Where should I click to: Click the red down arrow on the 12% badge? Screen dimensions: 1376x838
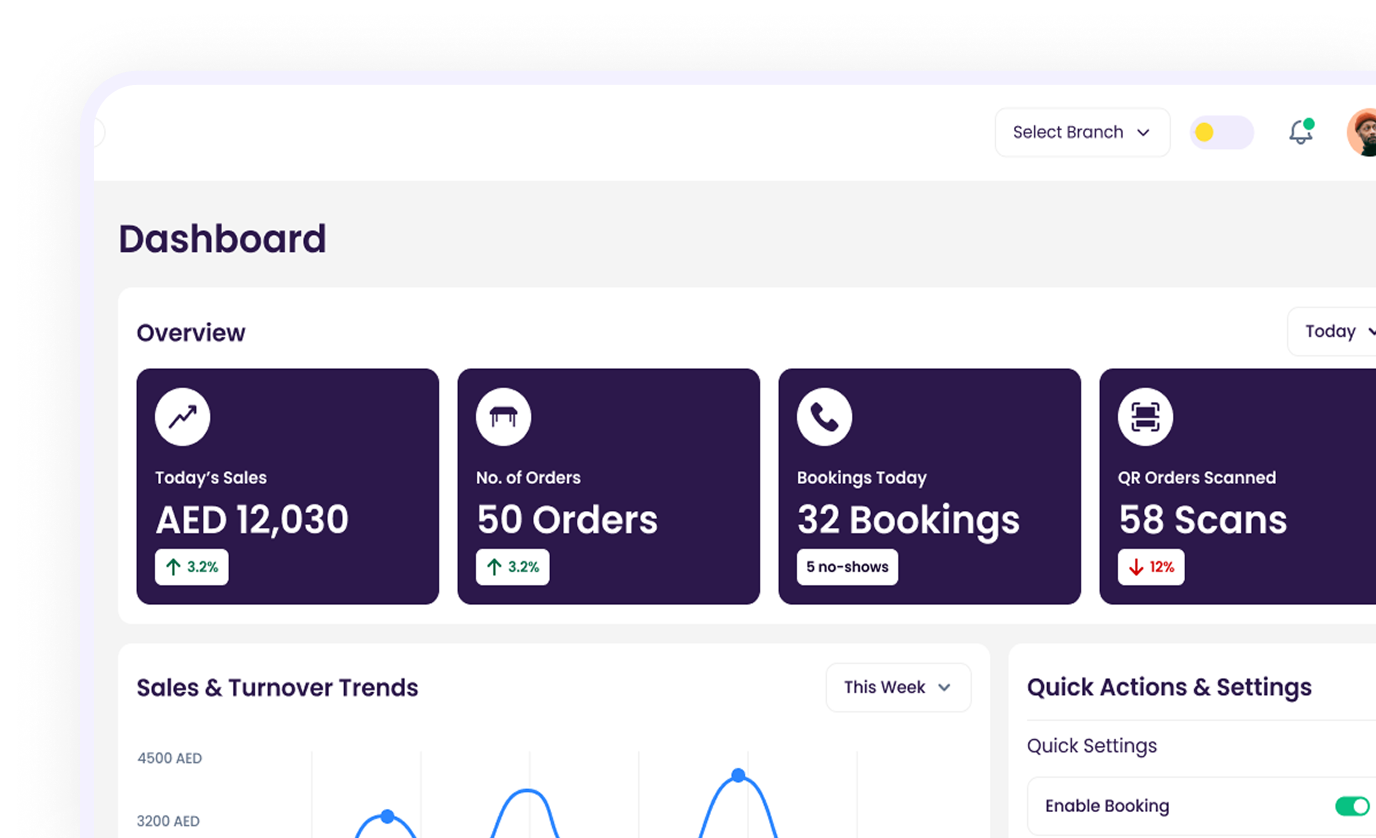[x=1136, y=566]
